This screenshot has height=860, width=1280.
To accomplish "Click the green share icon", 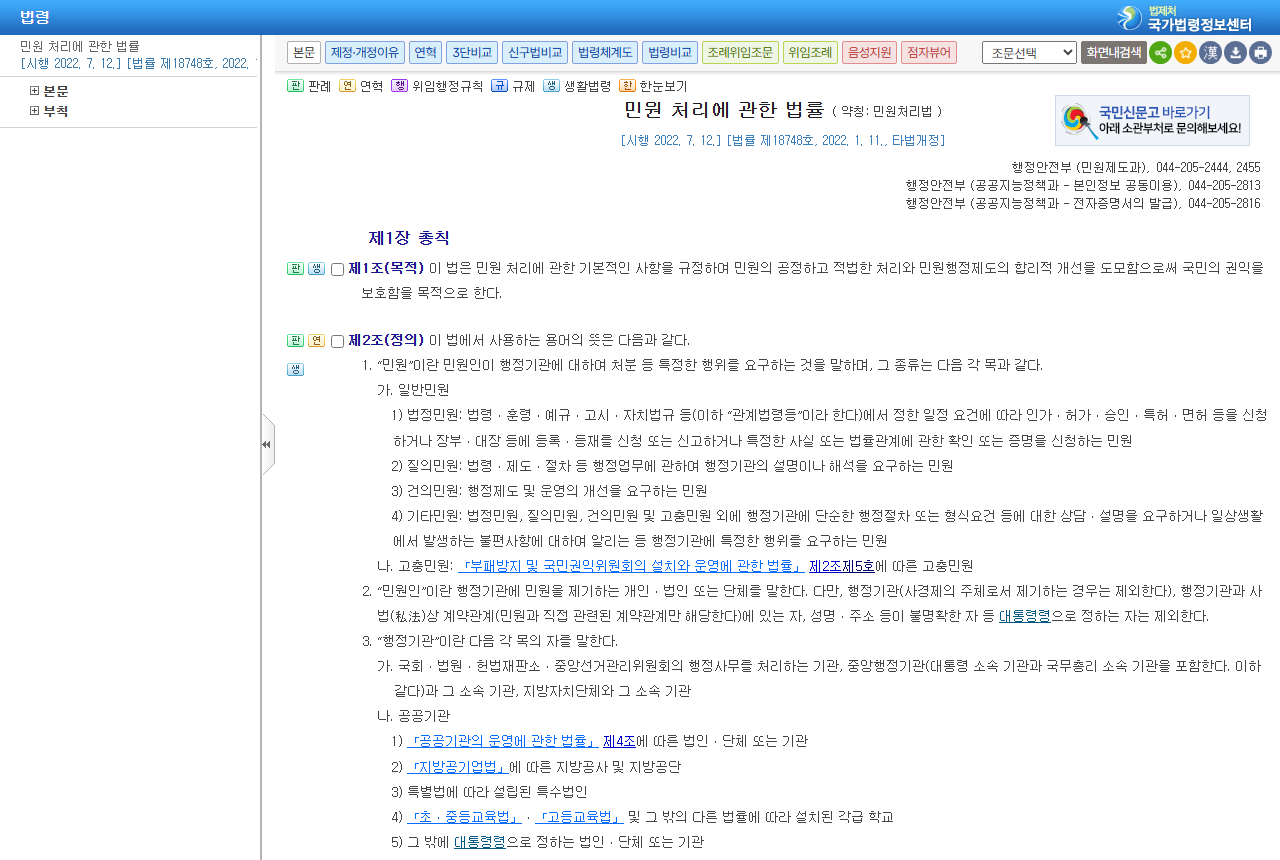I will click(x=1160, y=53).
